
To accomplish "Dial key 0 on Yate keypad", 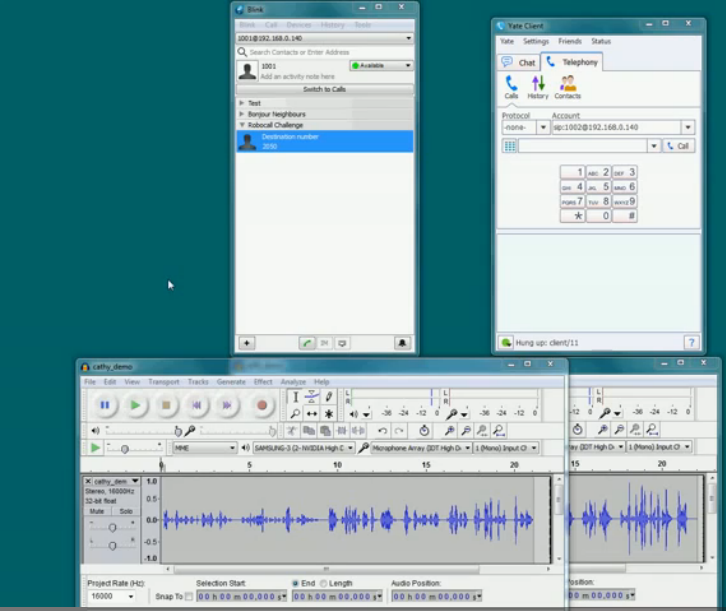I will coord(598,216).
